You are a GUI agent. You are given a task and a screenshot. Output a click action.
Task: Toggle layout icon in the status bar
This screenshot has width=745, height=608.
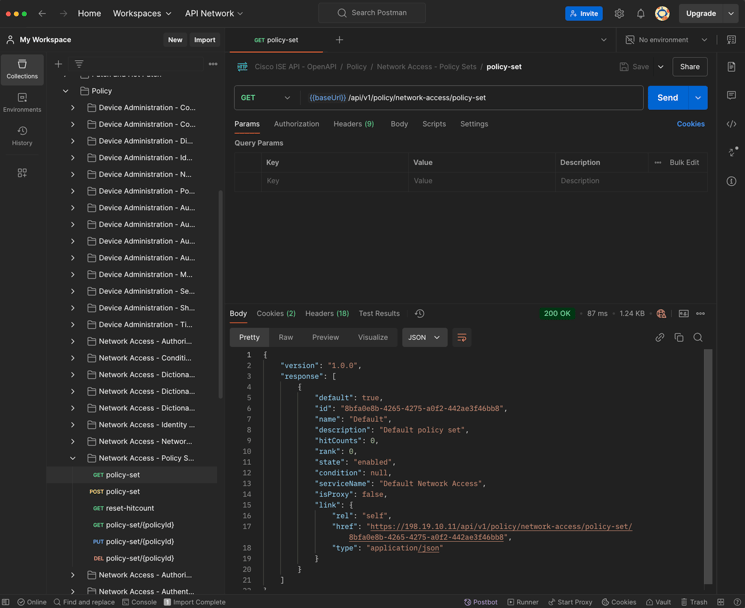pos(720,602)
